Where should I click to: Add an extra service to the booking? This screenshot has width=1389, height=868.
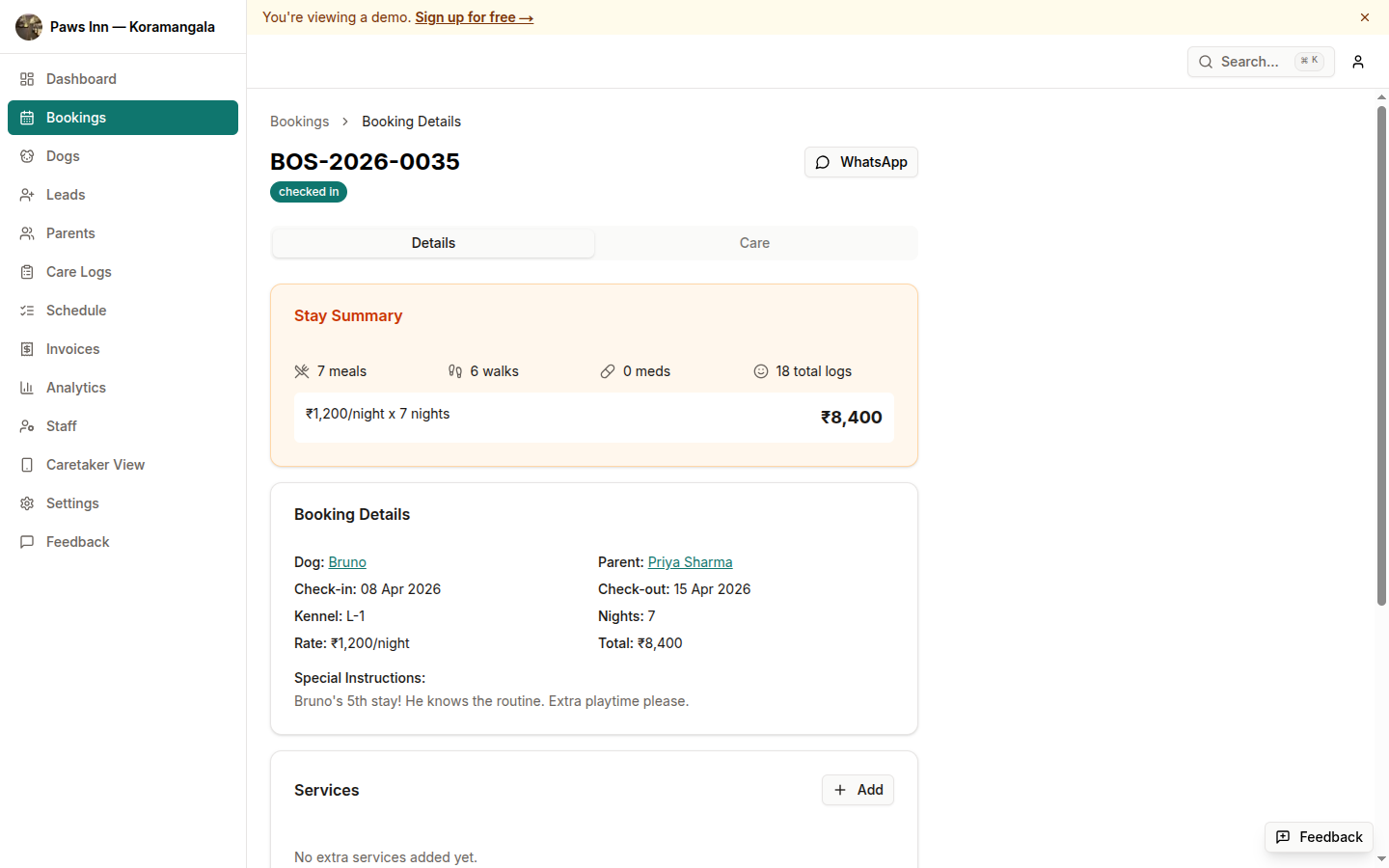[858, 790]
